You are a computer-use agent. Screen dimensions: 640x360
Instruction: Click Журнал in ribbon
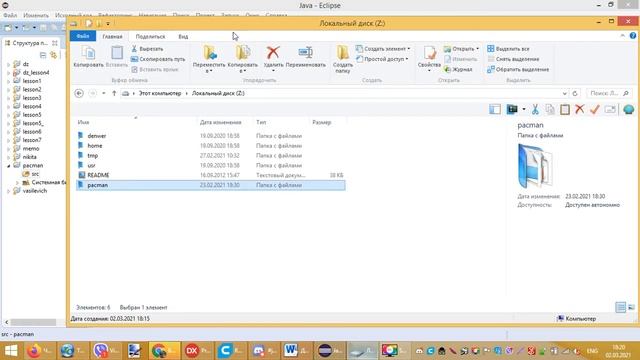pos(458,69)
